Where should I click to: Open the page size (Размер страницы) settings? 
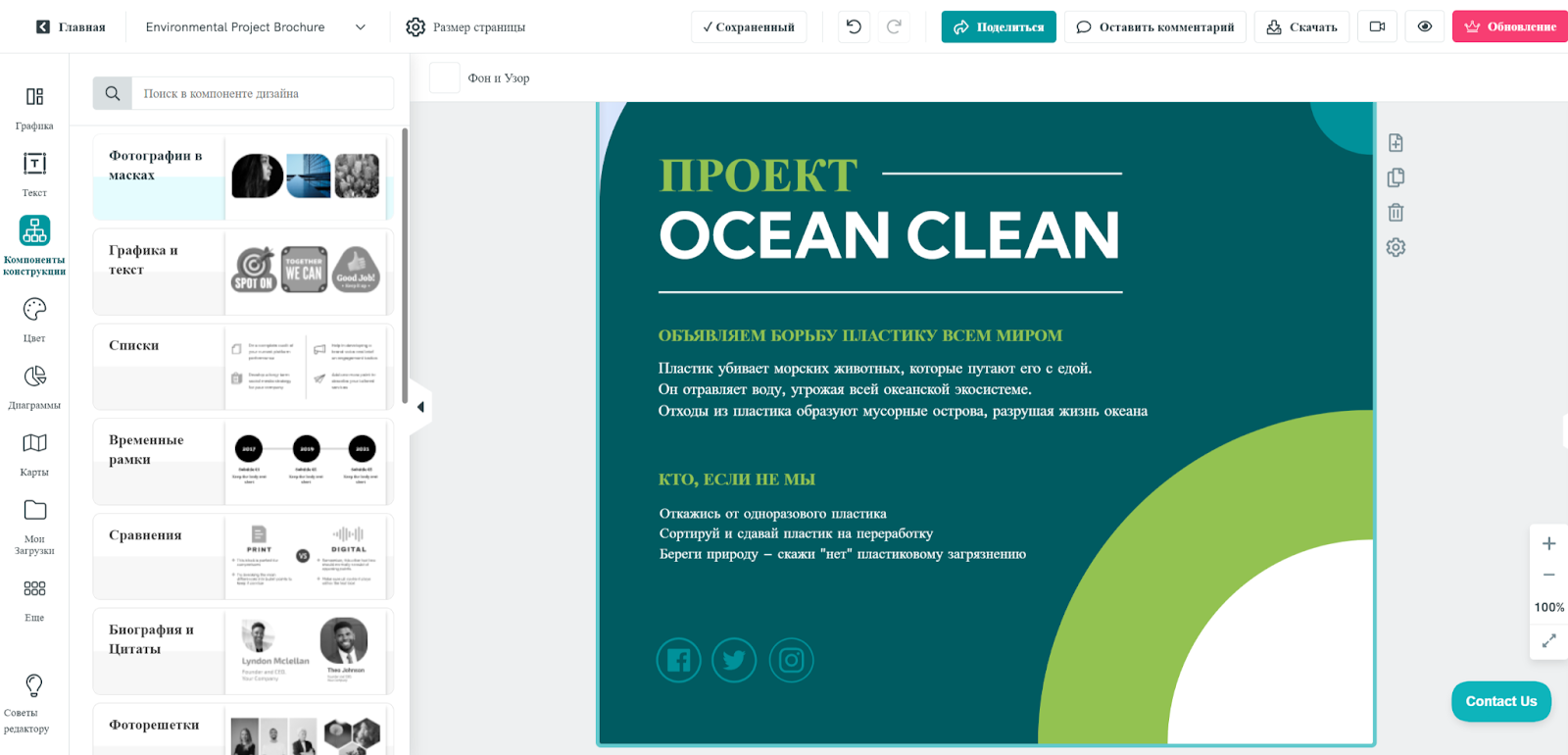tap(466, 27)
